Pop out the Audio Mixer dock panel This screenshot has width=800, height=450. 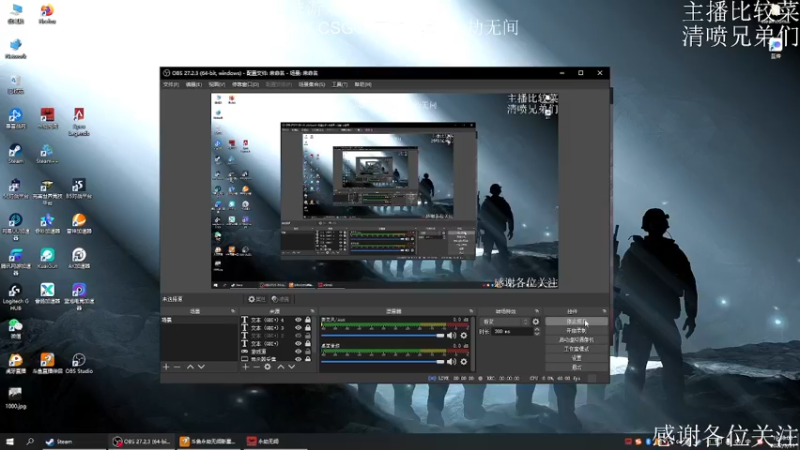[471, 311]
